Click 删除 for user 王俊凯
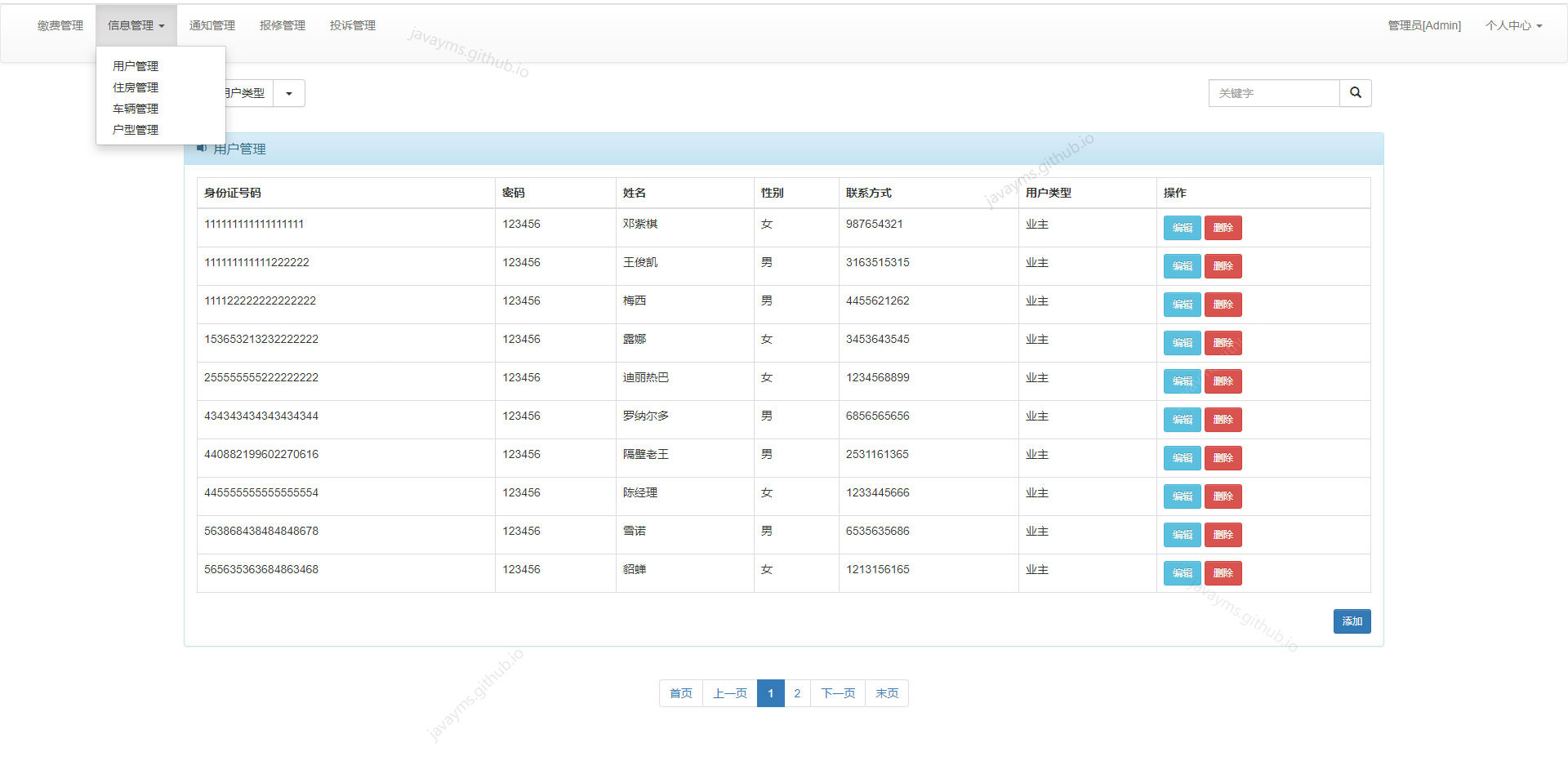 click(x=1223, y=266)
